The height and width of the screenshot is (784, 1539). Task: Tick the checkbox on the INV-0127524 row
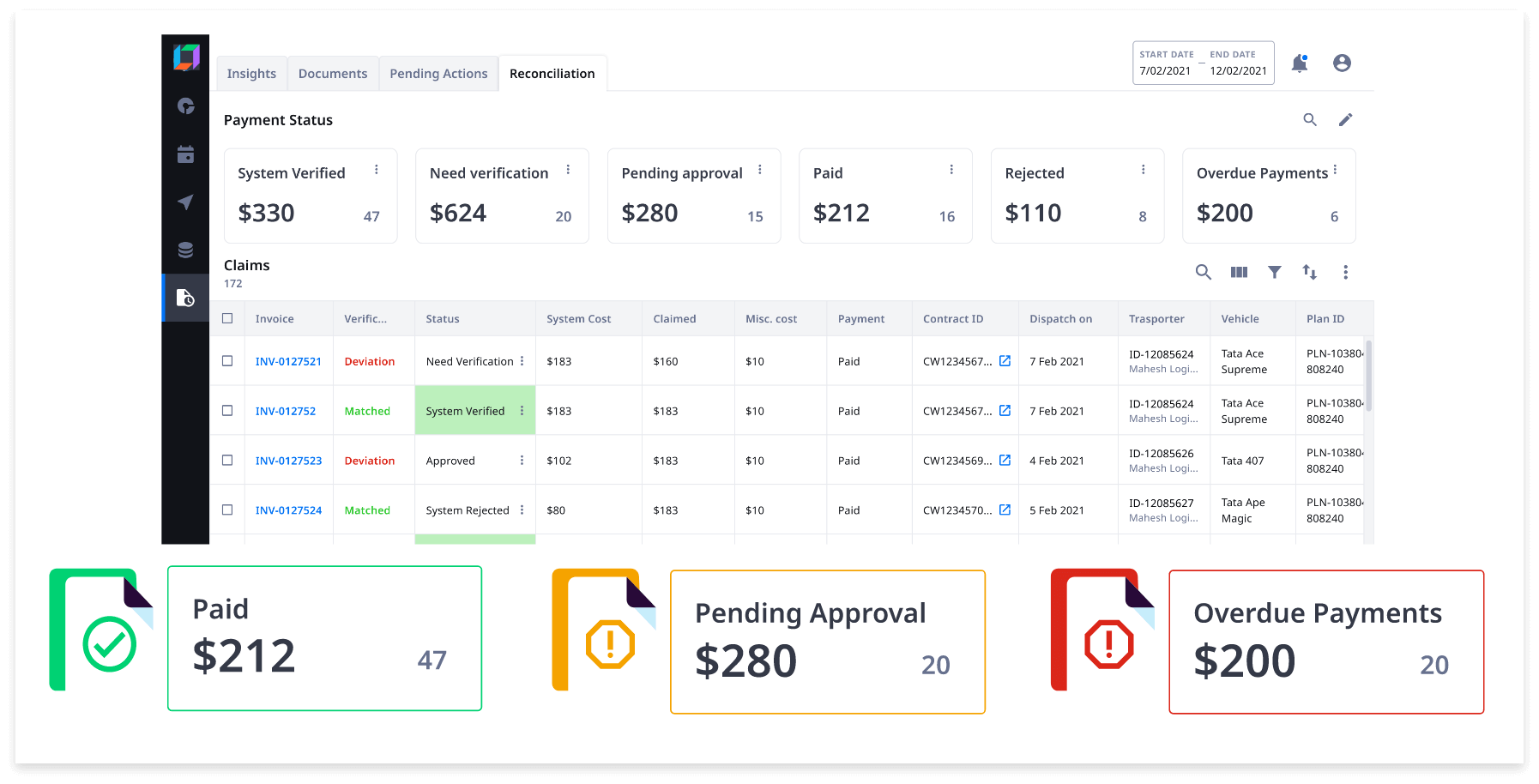227,510
